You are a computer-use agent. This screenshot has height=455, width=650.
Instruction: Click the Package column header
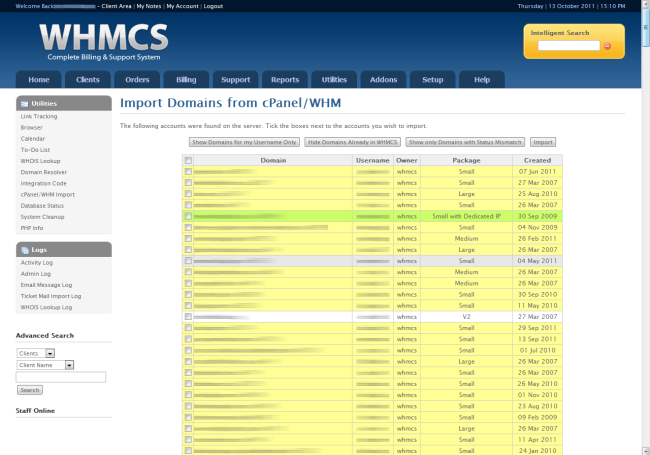[466, 160]
